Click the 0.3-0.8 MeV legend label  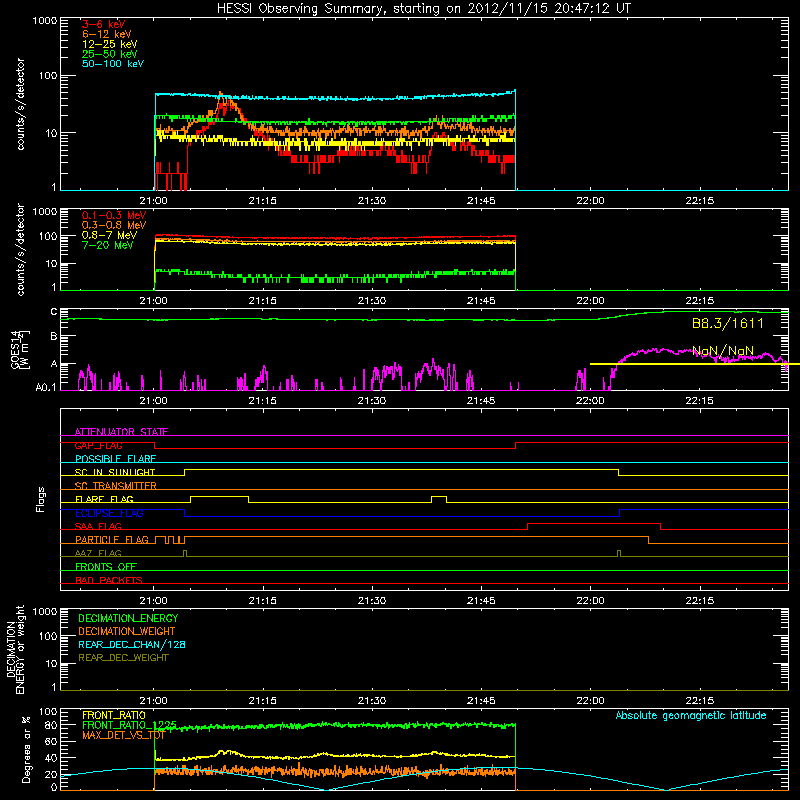point(114,225)
